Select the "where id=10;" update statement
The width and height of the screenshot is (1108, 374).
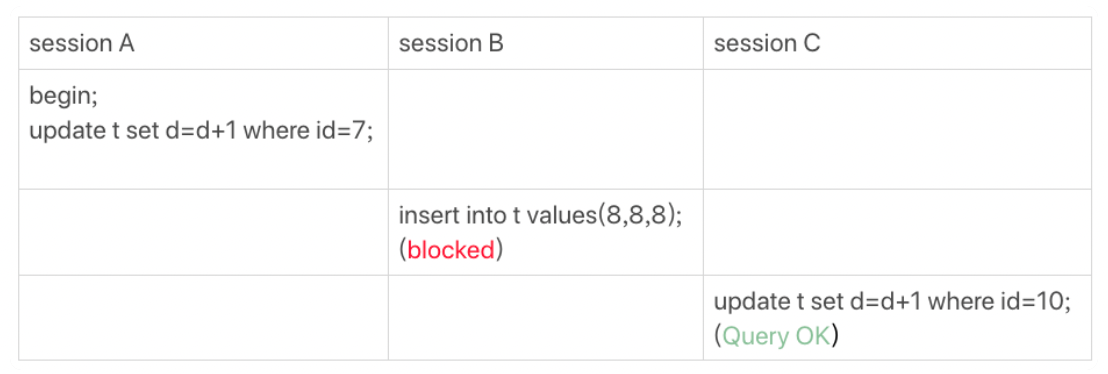(x=893, y=302)
